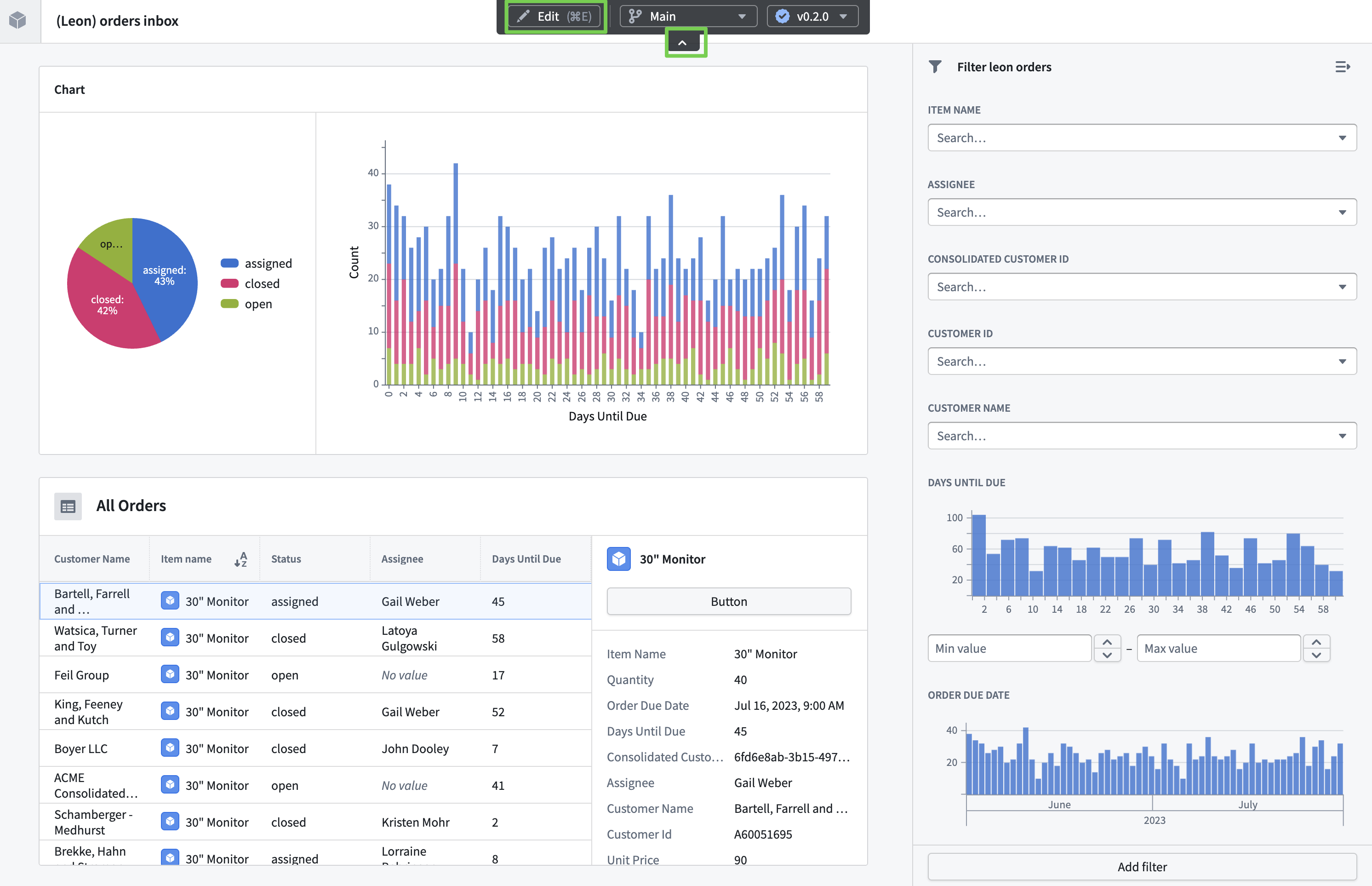Click the 30" Monitor object icon in detail panel
Screen dimensions: 1372x886
(619, 558)
